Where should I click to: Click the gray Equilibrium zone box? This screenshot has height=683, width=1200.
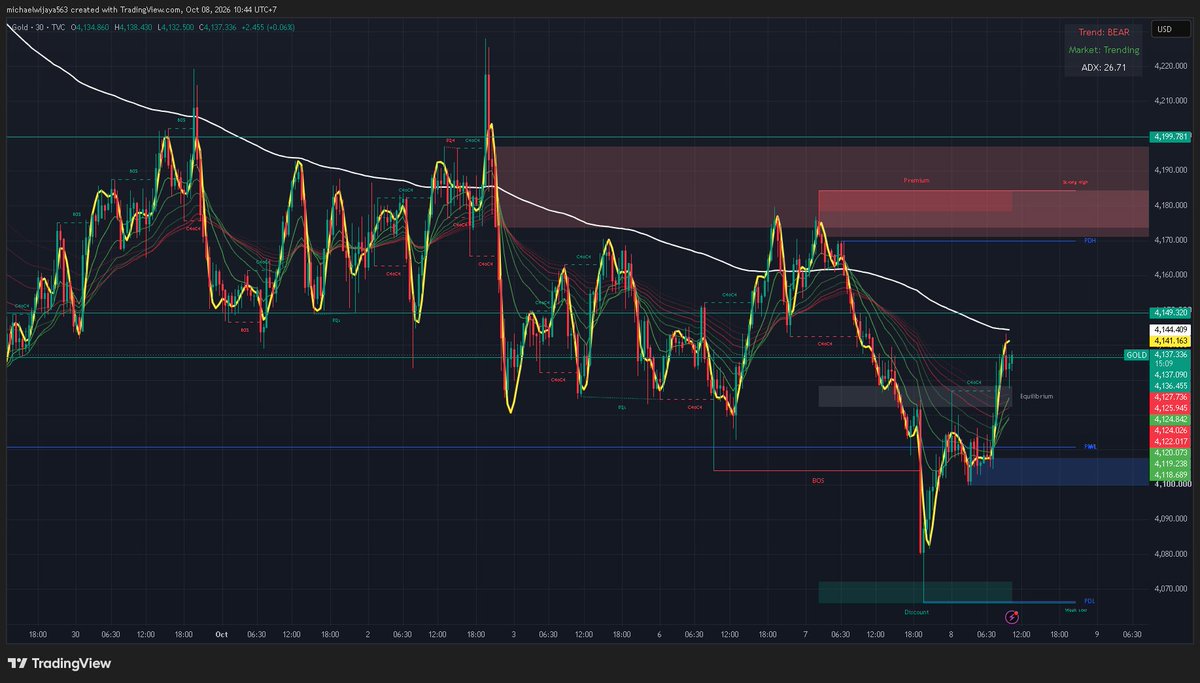tap(915, 396)
